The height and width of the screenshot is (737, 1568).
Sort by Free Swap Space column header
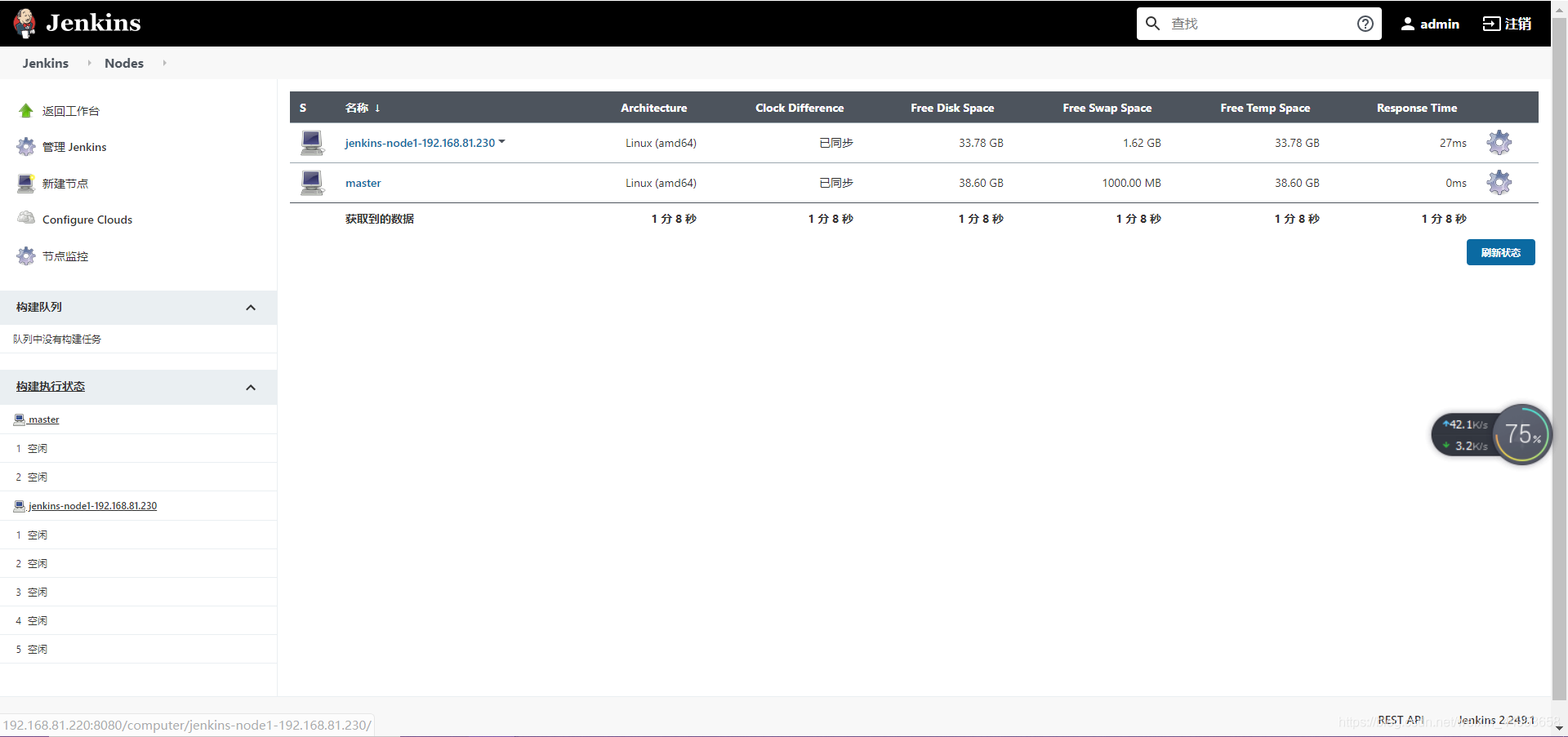[1107, 108]
